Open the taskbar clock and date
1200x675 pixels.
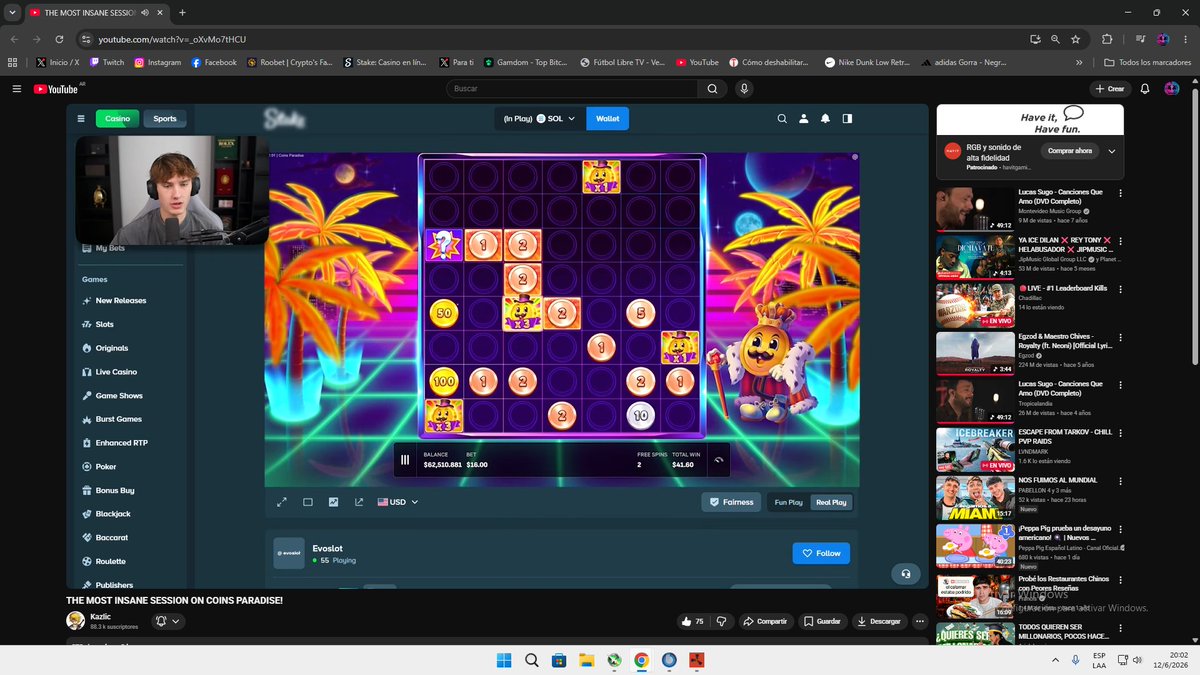(x=1171, y=660)
